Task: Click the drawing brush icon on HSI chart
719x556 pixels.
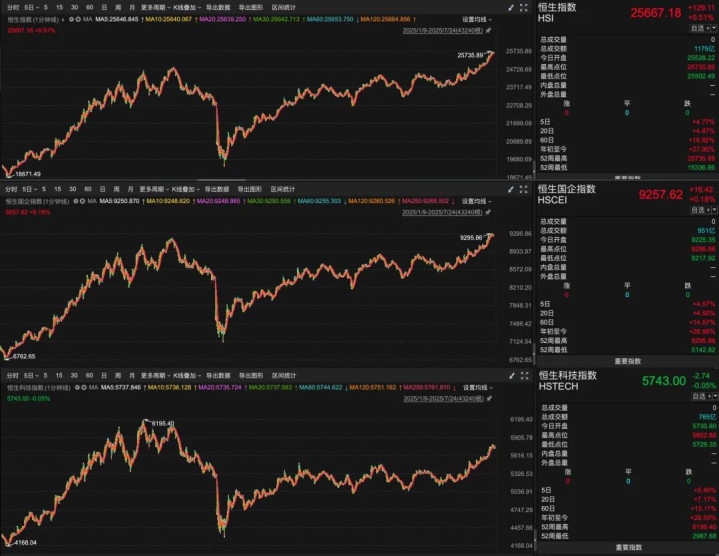Action: (x=511, y=8)
